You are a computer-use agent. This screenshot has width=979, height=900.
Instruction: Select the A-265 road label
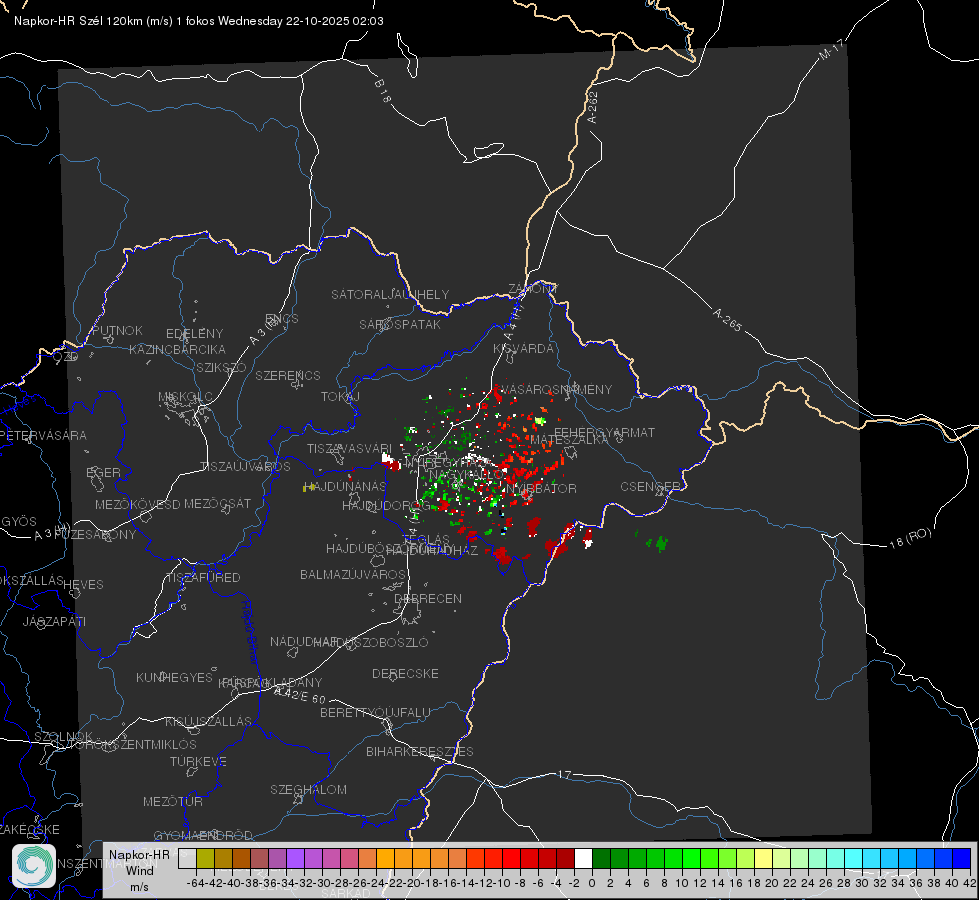pos(727,319)
